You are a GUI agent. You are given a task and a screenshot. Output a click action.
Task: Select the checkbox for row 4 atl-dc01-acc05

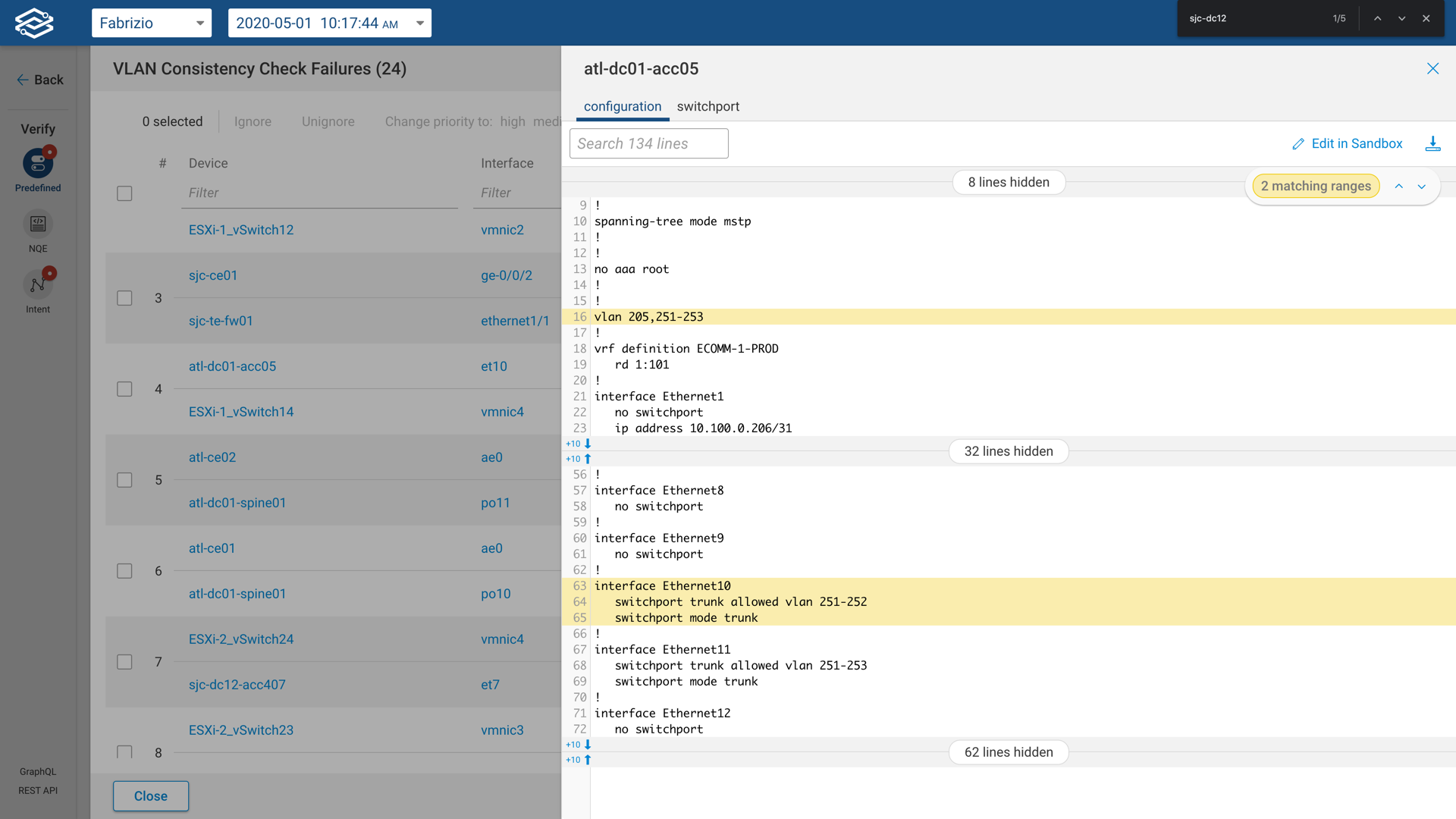(124, 389)
